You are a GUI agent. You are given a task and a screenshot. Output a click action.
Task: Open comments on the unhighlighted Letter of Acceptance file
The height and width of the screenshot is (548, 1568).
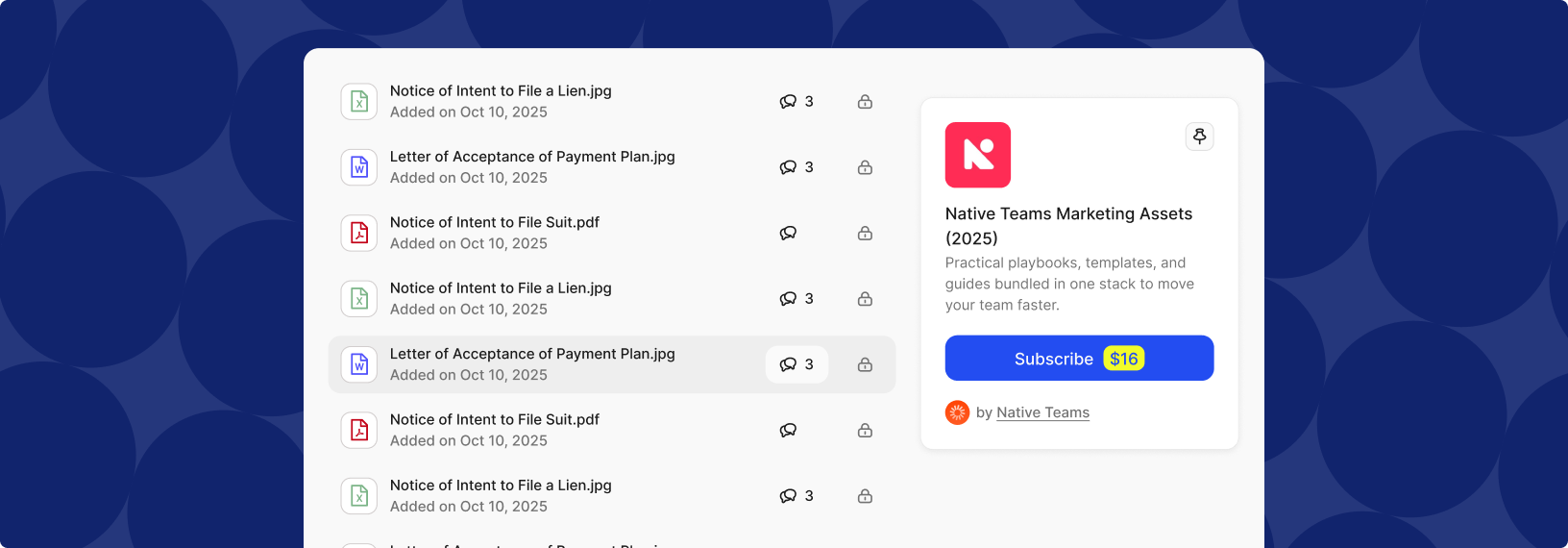[796, 167]
